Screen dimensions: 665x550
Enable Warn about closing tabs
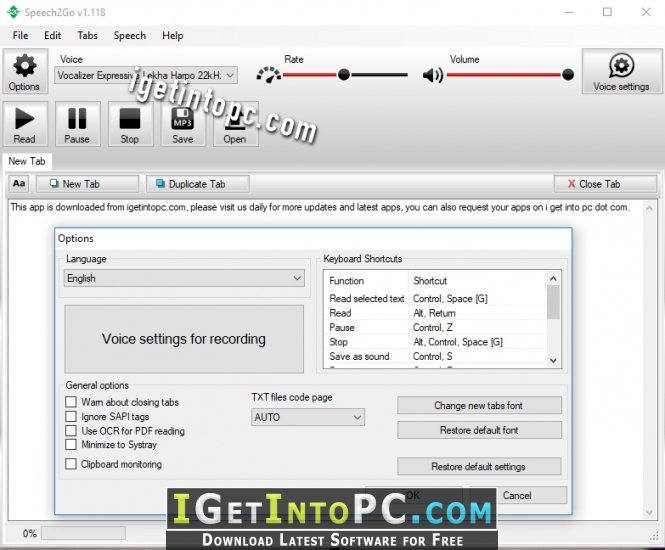coord(71,402)
